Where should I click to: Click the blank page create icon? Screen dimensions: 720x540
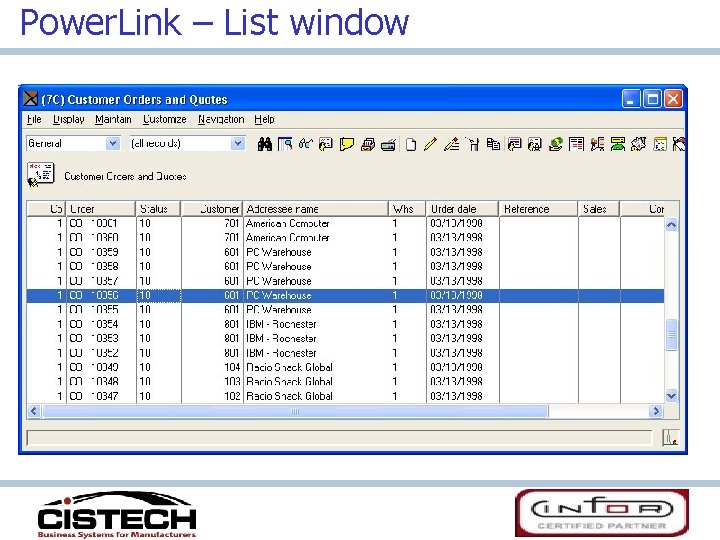pyautogui.click(x=411, y=145)
